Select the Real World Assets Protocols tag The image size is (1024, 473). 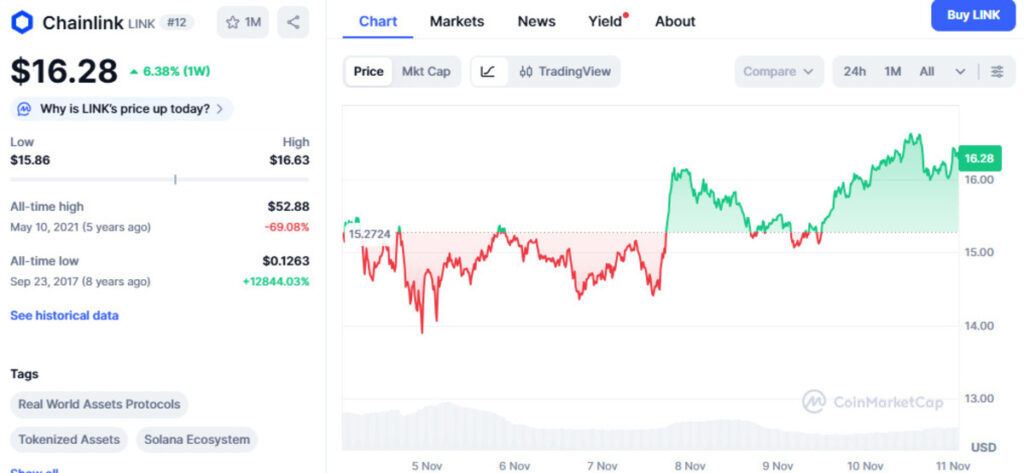[x=99, y=404]
